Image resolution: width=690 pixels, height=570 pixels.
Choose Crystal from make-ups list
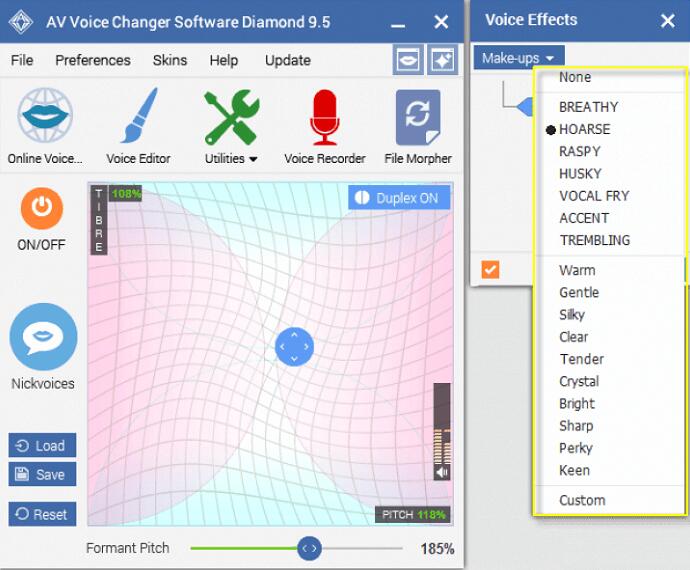(x=579, y=382)
